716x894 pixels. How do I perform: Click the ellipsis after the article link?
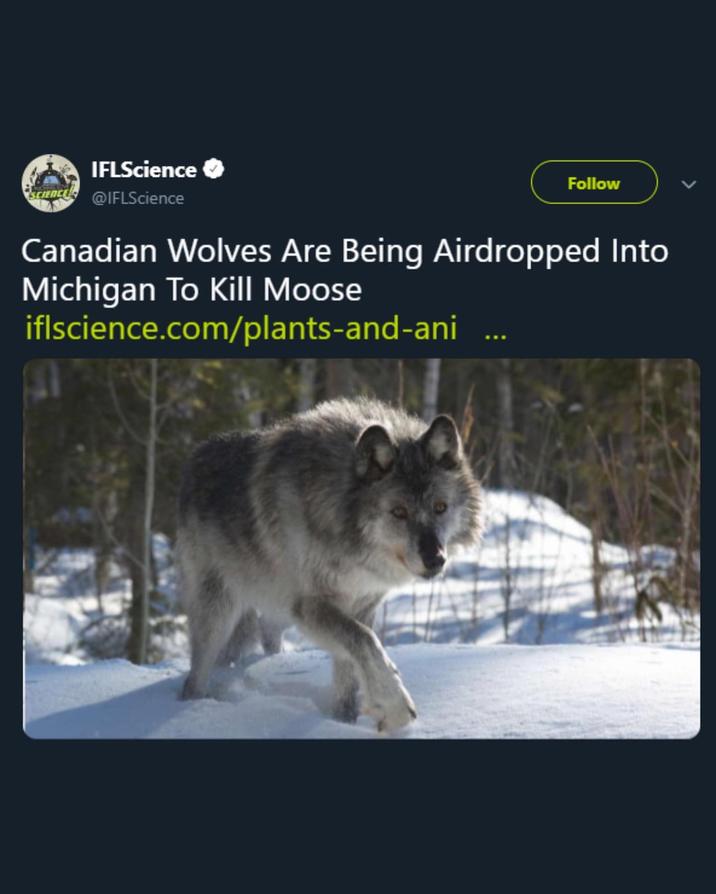[x=495, y=329]
